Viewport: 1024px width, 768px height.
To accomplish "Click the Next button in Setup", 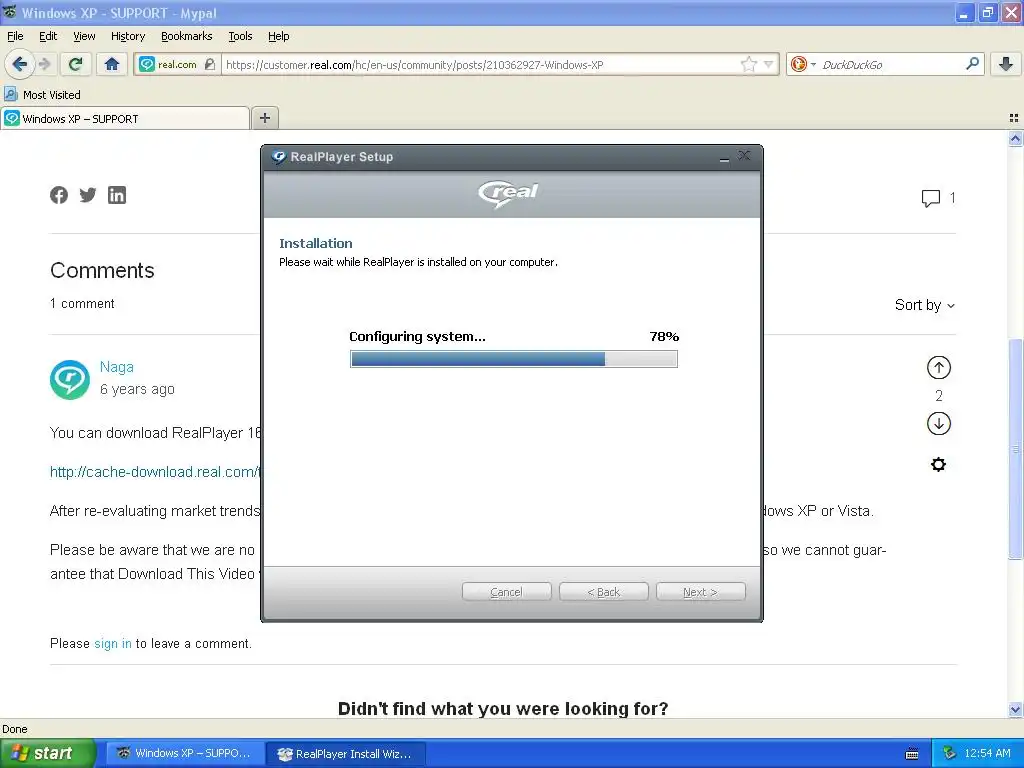I will click(x=701, y=592).
